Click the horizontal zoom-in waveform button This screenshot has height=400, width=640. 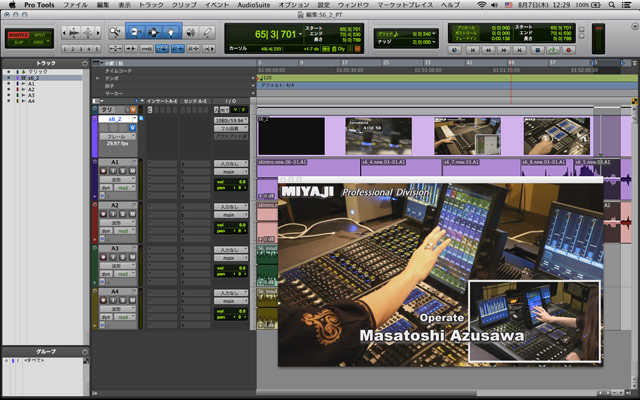tap(74, 32)
